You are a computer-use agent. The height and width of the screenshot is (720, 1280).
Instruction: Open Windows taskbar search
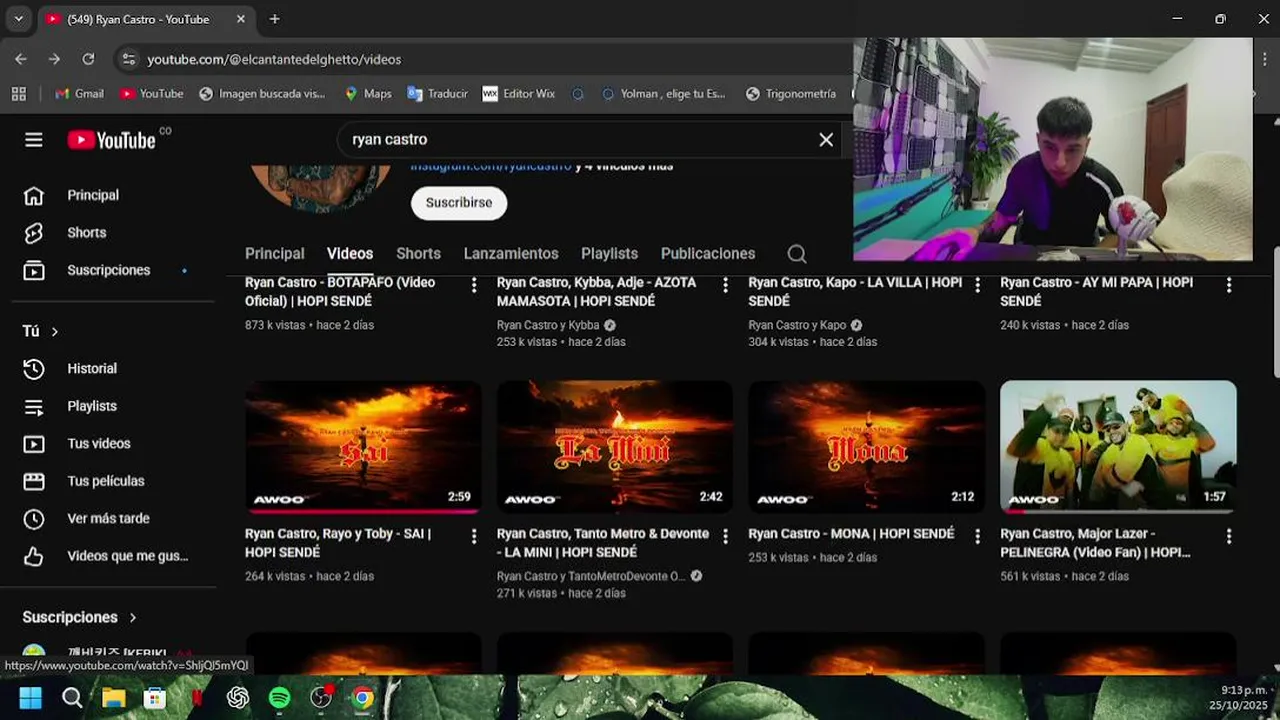coord(72,698)
